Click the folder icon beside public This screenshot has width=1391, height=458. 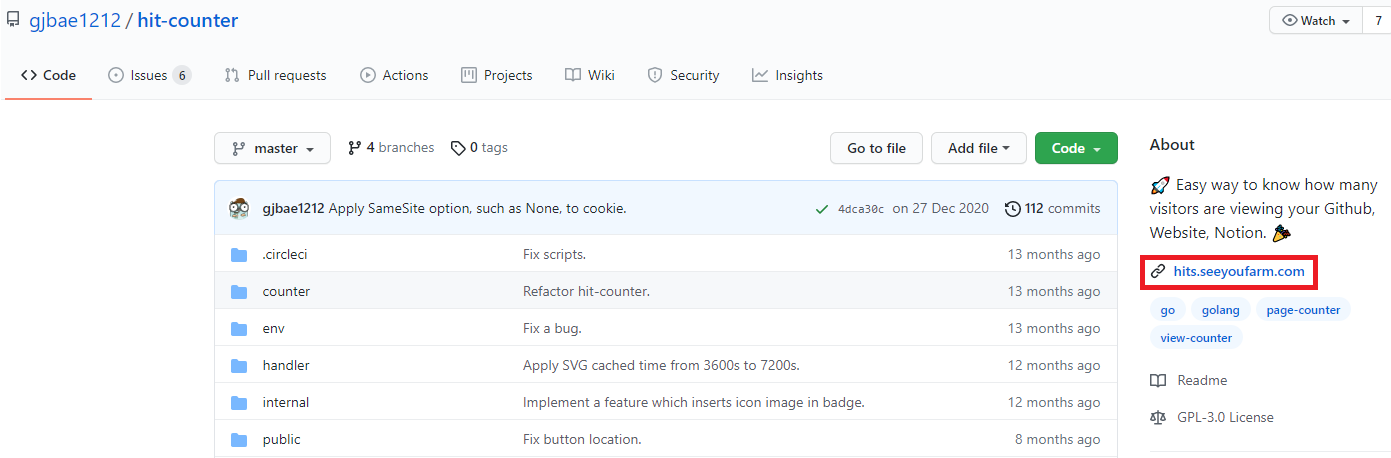tap(239, 439)
